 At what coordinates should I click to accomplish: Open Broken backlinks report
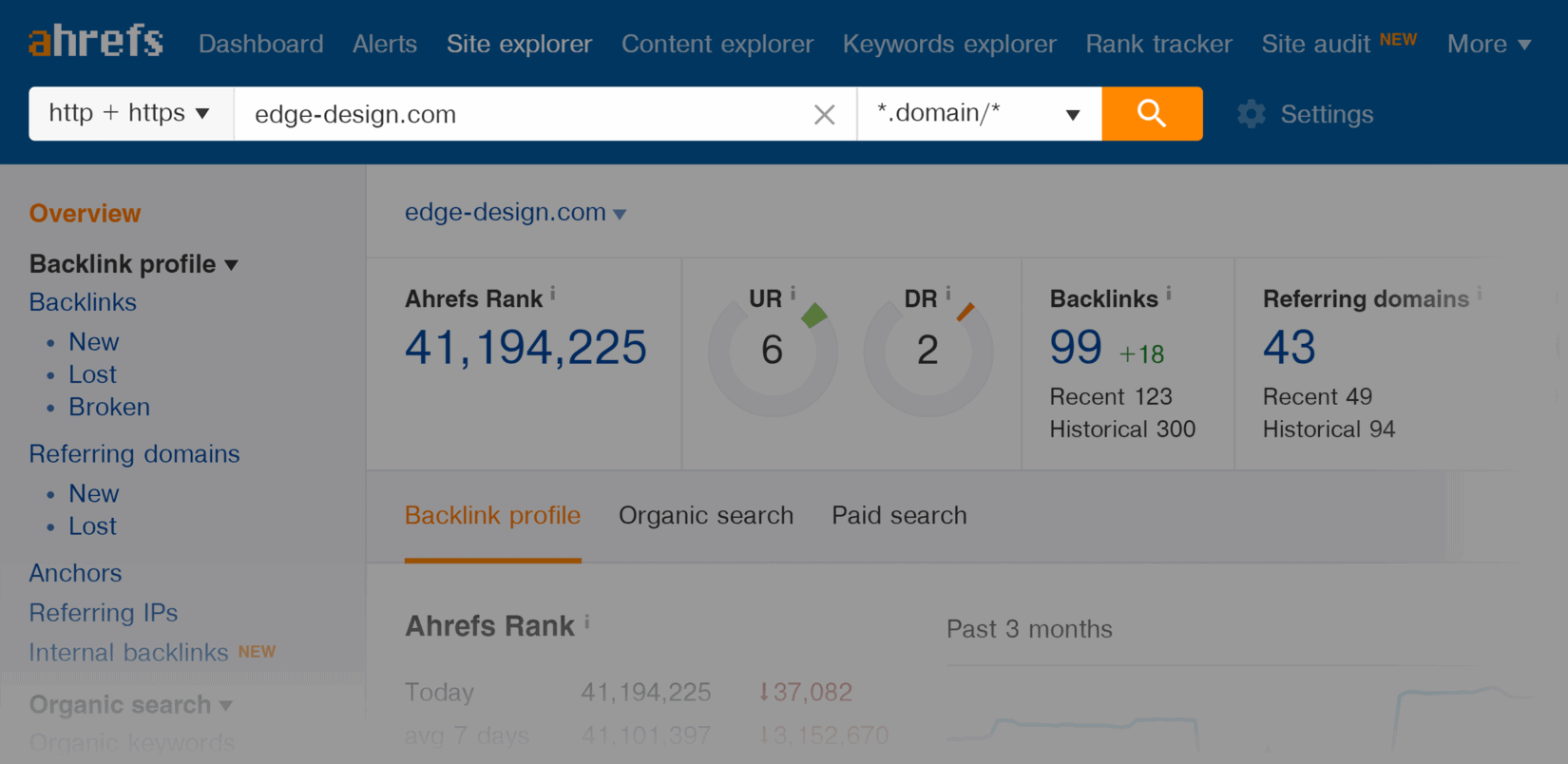coord(109,407)
